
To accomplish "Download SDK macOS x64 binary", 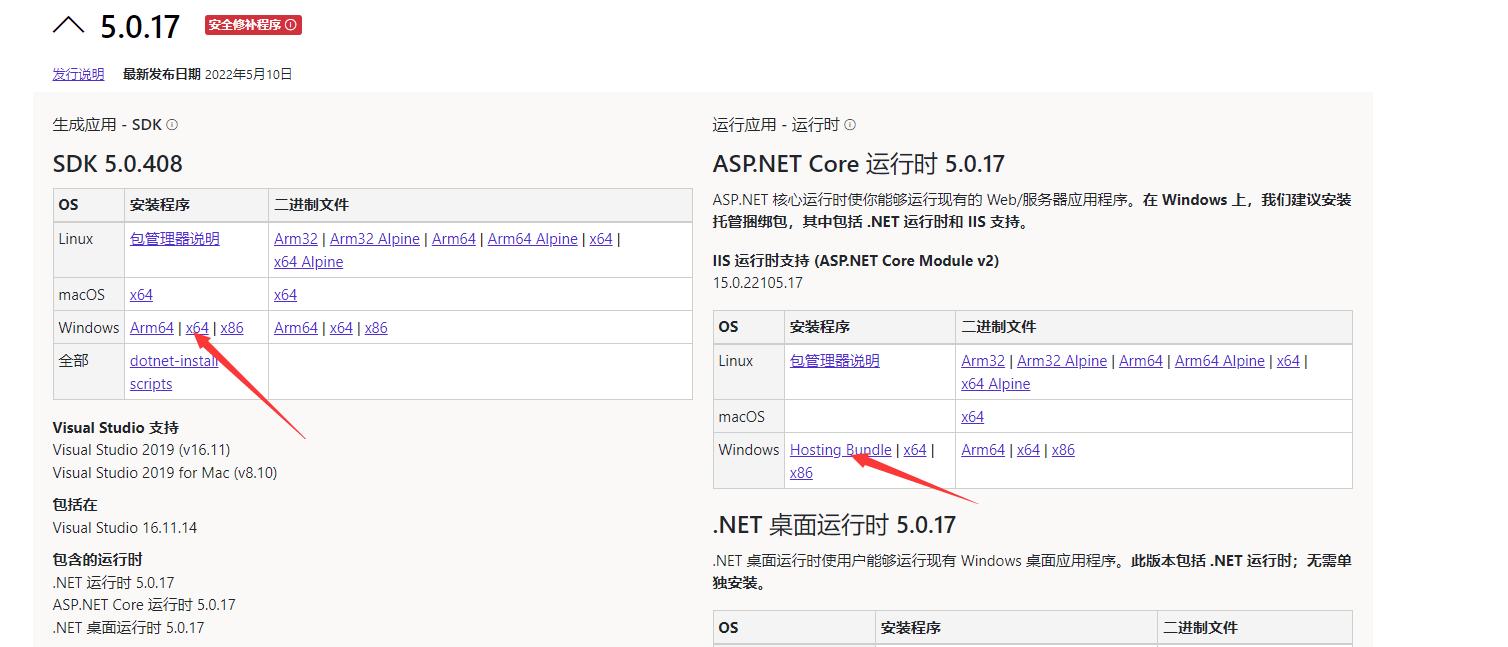I will 286,295.
